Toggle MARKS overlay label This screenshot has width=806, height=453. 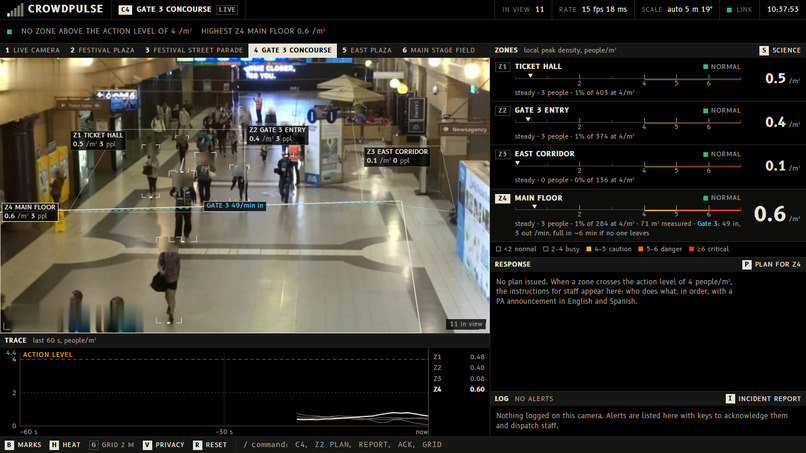click(29, 445)
